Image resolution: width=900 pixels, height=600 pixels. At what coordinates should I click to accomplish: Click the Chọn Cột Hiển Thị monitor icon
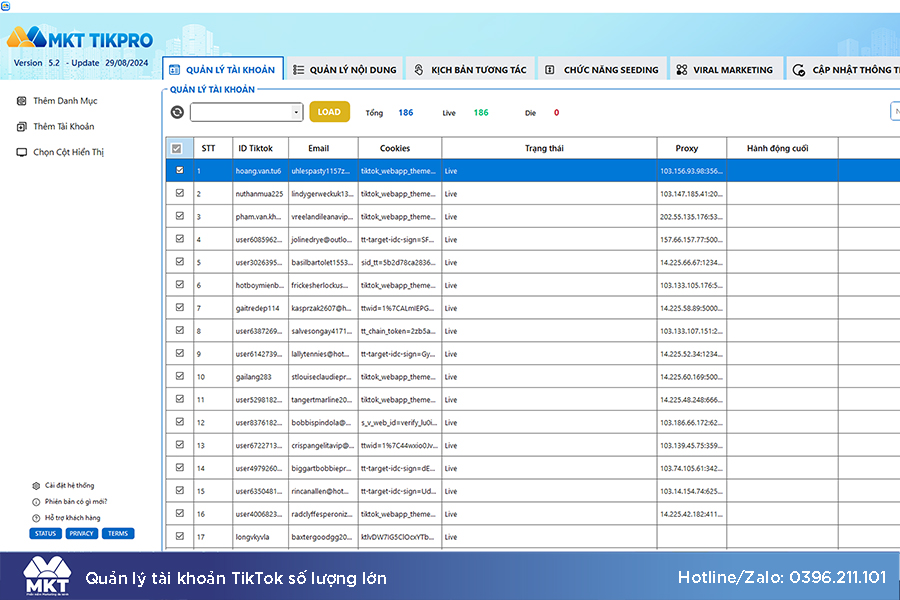(x=22, y=152)
